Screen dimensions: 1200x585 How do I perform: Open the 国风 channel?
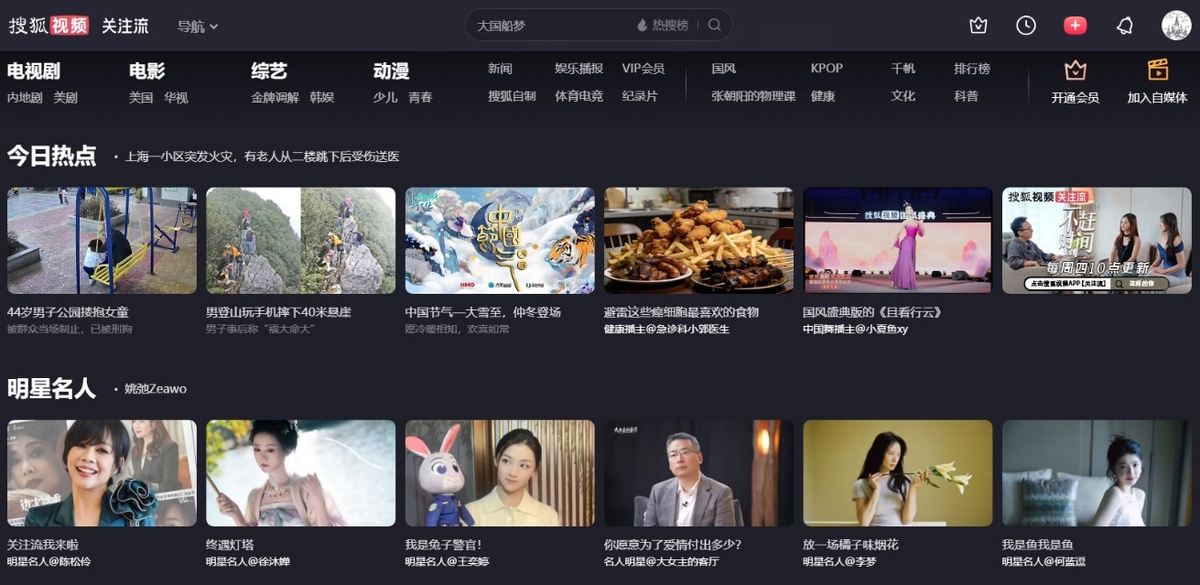pyautogui.click(x=724, y=69)
